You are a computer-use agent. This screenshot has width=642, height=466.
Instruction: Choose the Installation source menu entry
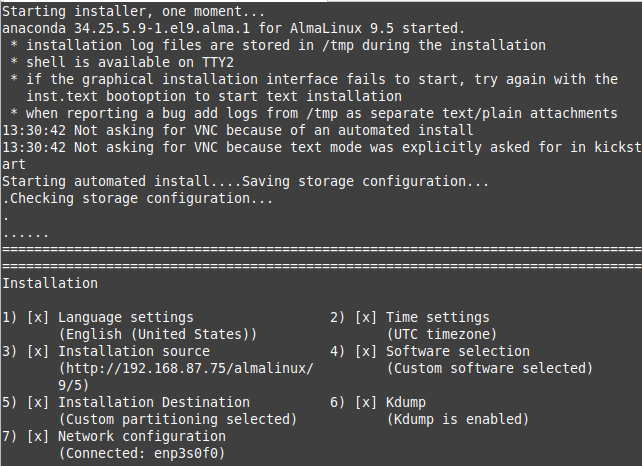(133, 351)
